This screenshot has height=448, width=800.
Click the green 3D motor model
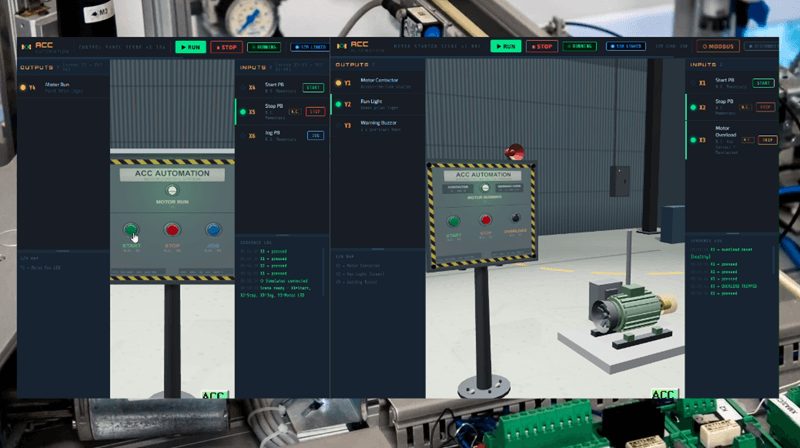(633, 308)
